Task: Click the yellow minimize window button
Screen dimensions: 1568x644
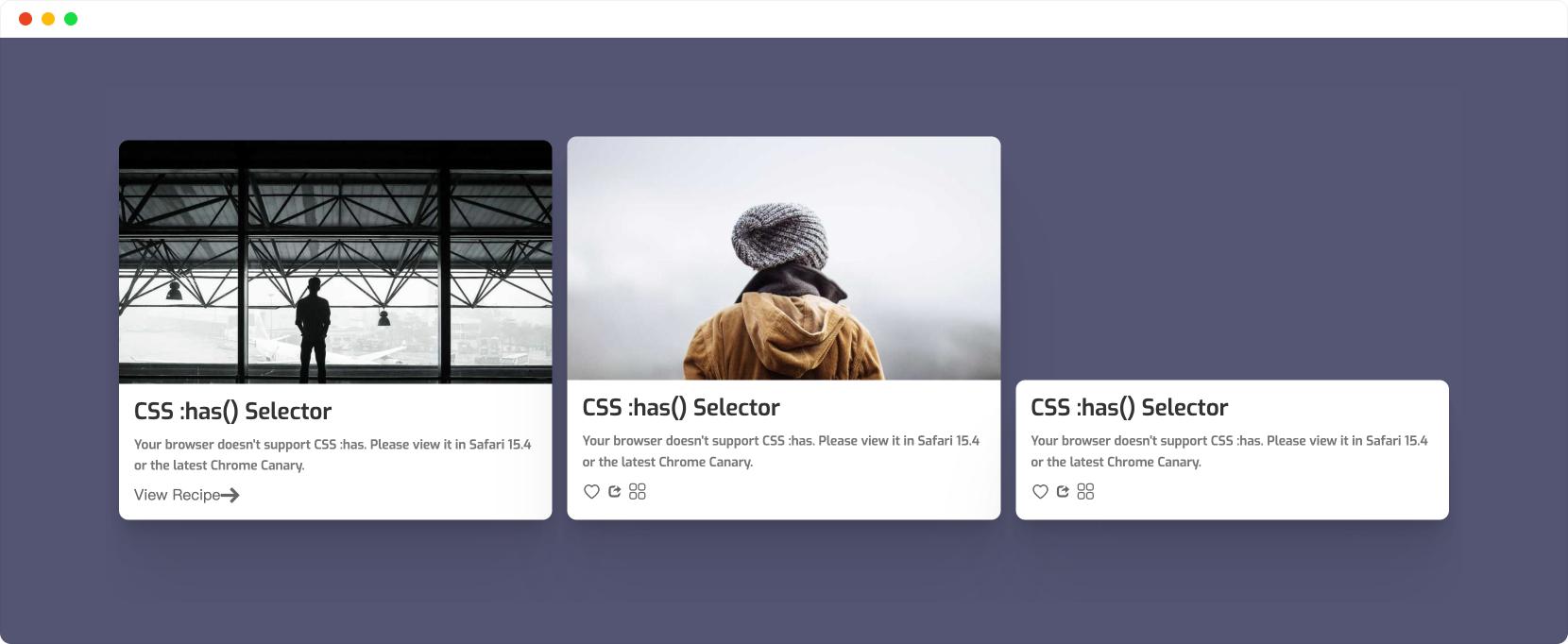Action: pyautogui.click(x=48, y=19)
